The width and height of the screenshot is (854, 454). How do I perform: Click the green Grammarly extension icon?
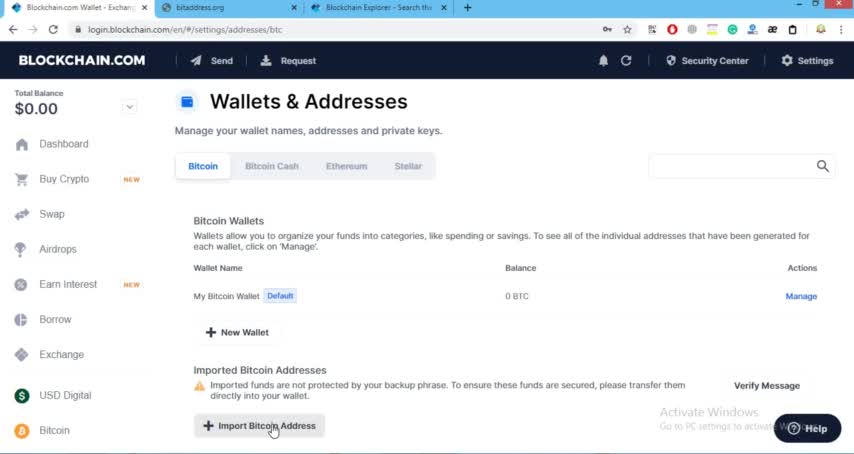pyautogui.click(x=733, y=29)
